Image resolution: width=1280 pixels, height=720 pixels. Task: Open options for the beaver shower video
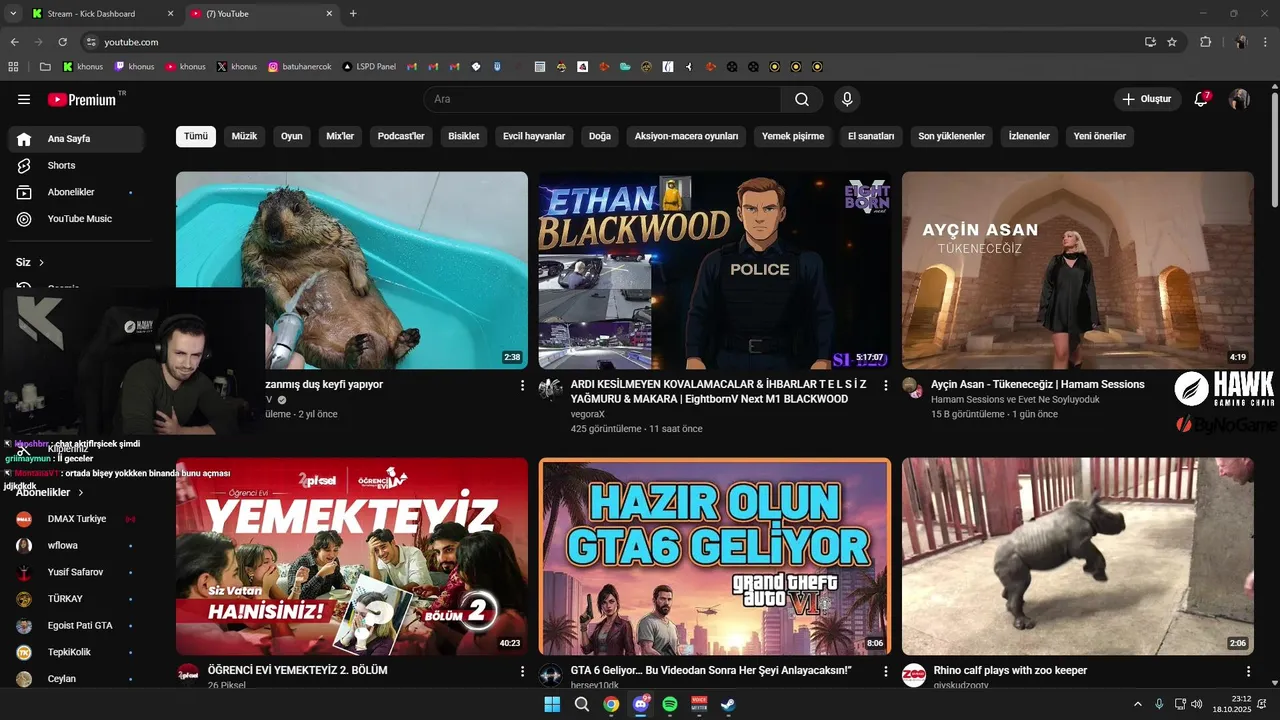pyautogui.click(x=522, y=385)
